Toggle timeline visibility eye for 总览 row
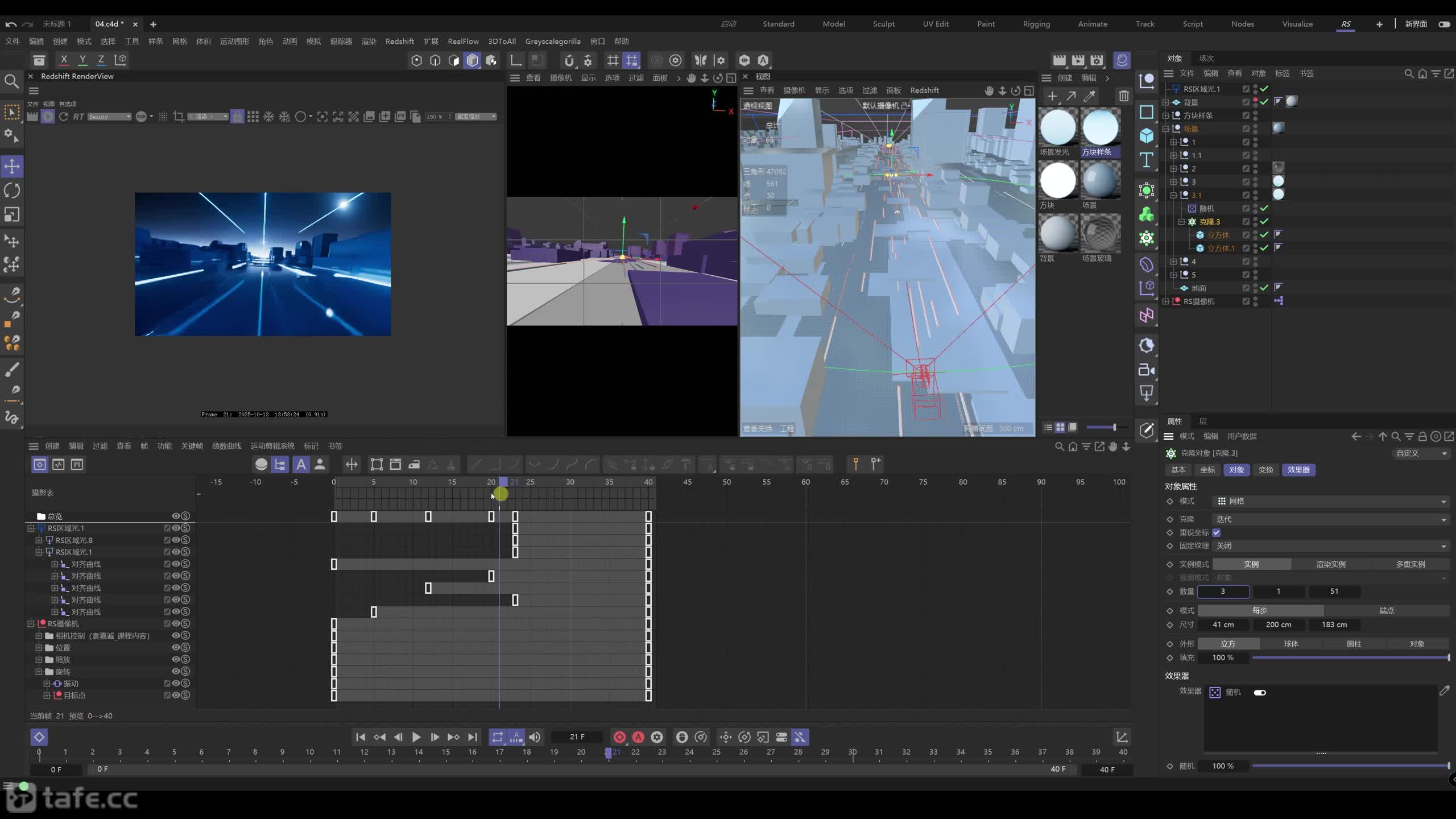Viewport: 1456px width, 819px height. click(176, 516)
